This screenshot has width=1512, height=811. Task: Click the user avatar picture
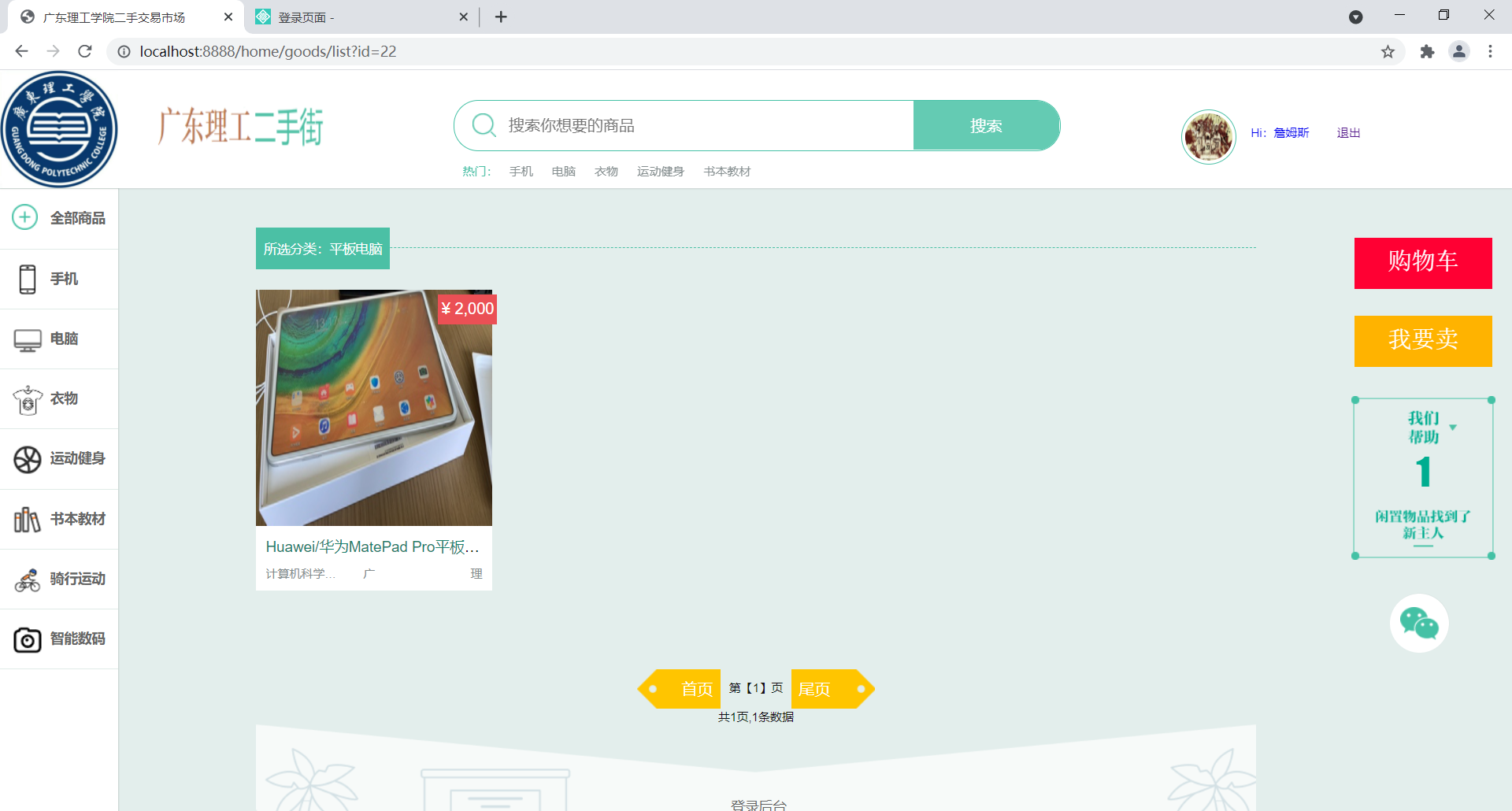tap(1209, 137)
